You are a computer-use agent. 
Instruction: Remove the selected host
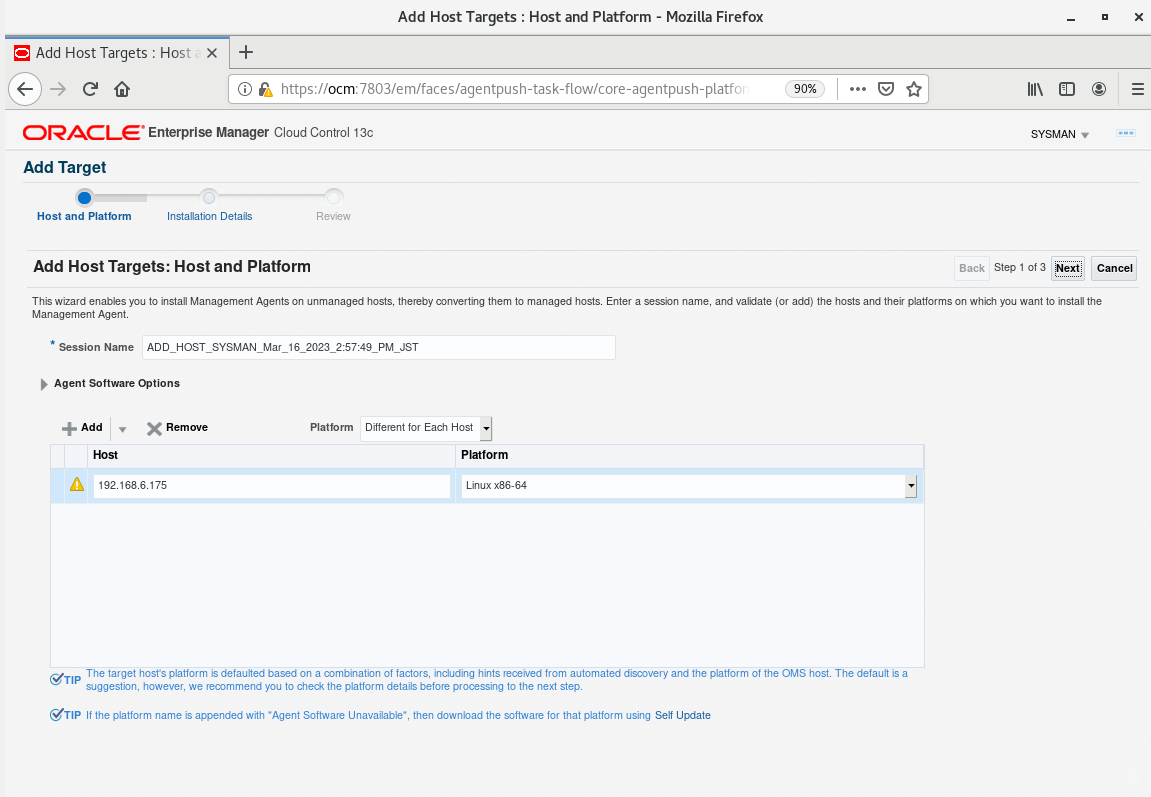tap(177, 428)
